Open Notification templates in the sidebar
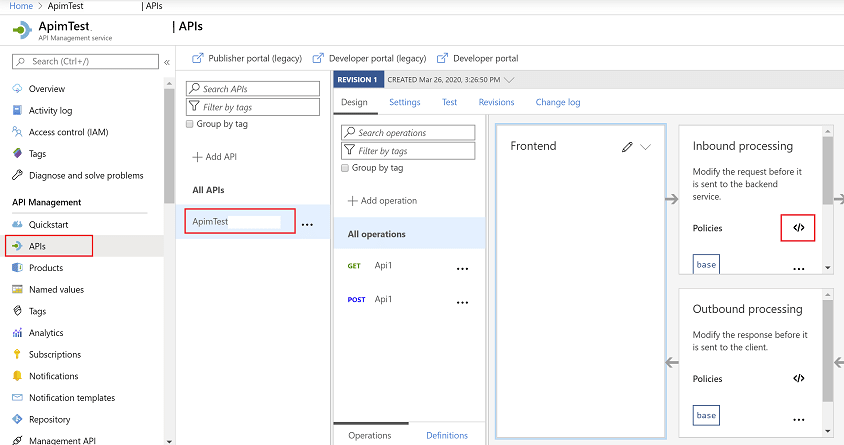The image size is (844, 445). pyautogui.click(x=72, y=398)
